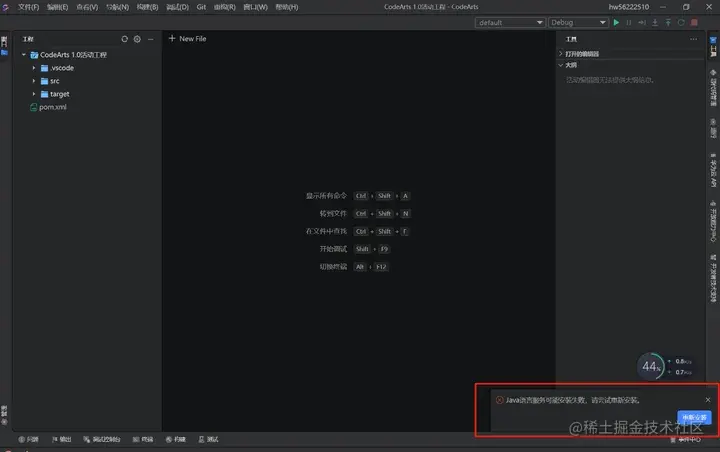Click the hw56222510 account name
The width and height of the screenshot is (720, 452).
coord(629,7)
